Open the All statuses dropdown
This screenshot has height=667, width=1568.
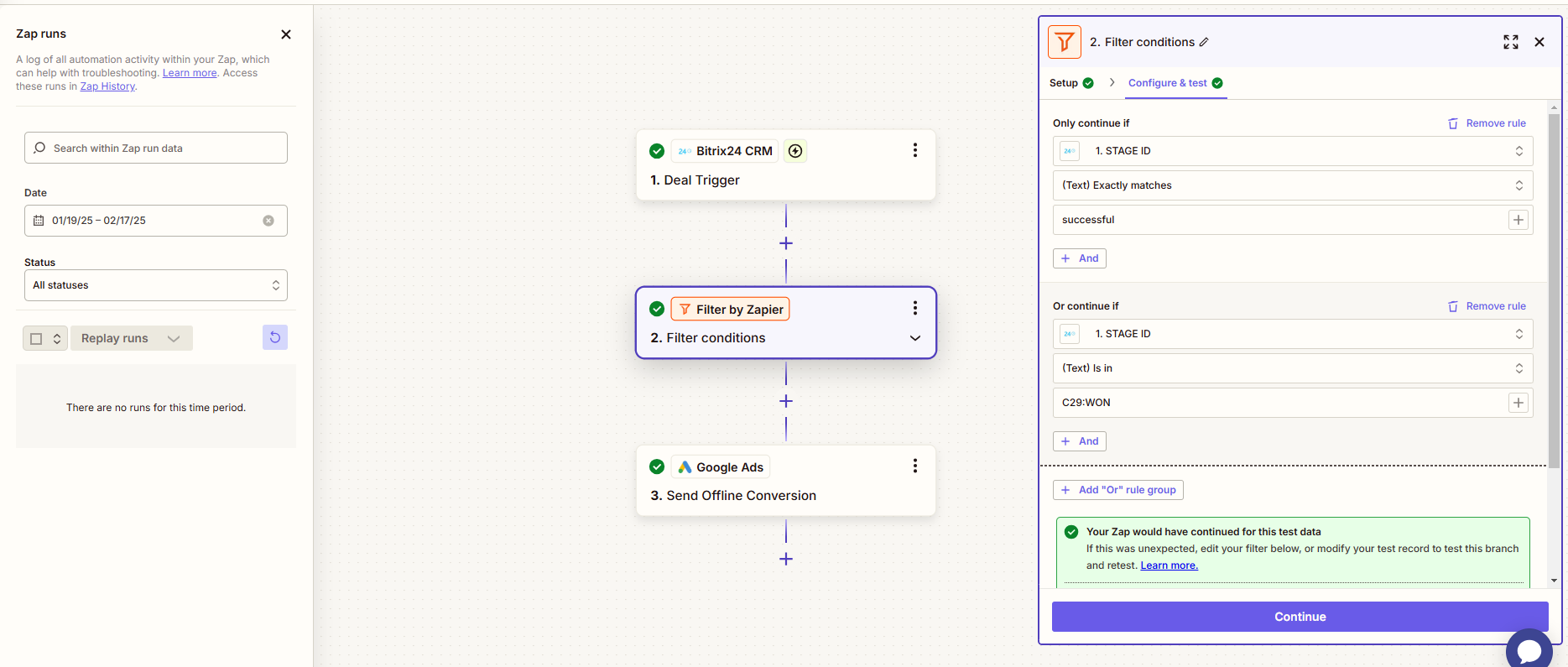(156, 285)
